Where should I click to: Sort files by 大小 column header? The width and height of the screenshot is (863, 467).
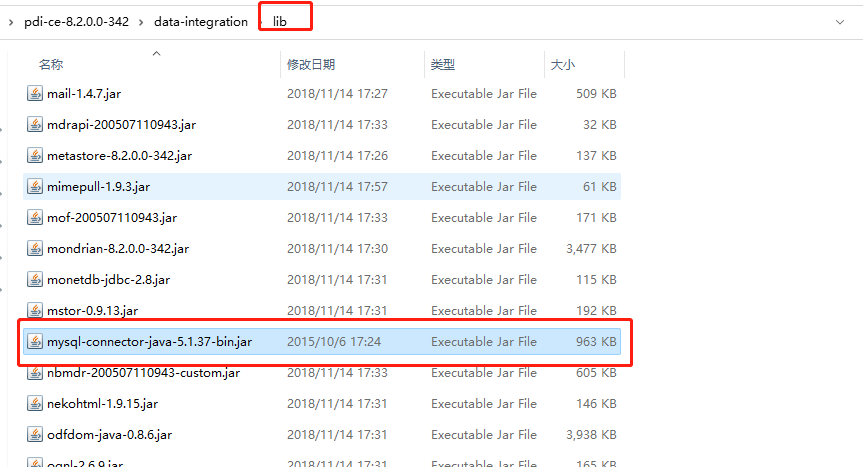(562, 64)
